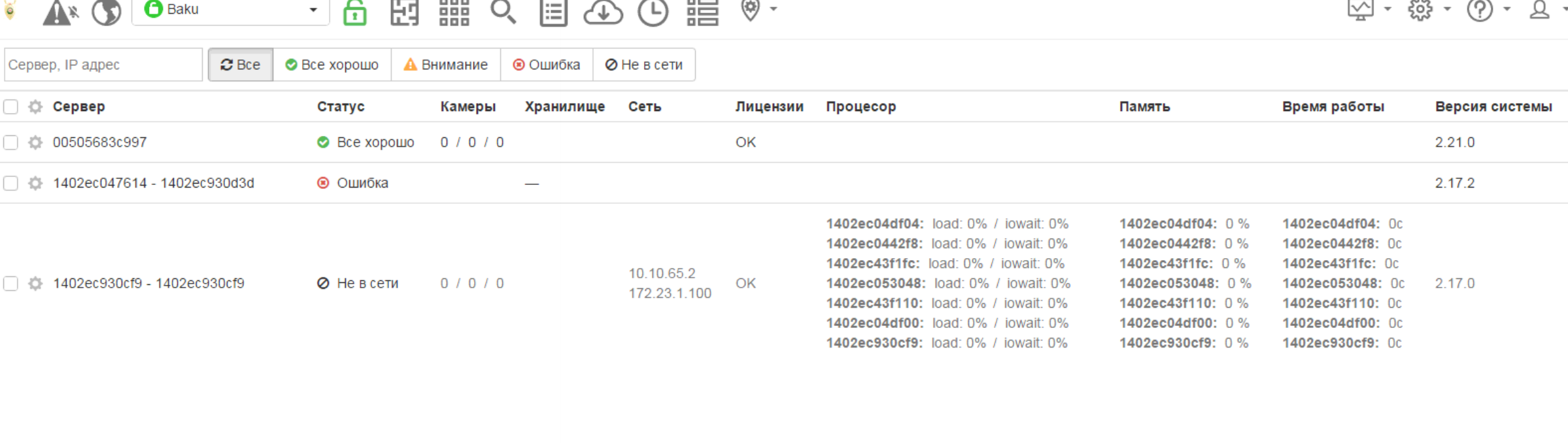Check the box for 1402ec930cf9 - 1402ec930cf9
The width and height of the screenshot is (1568, 443).
[10, 284]
